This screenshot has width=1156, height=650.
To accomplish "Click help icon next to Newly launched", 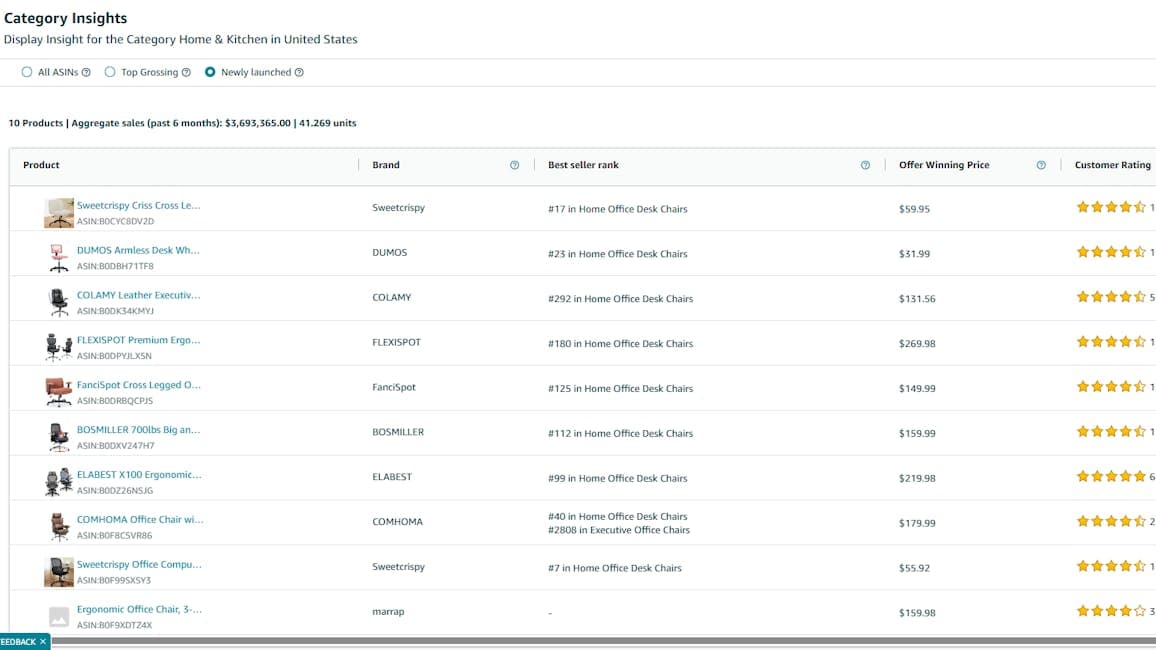I will click(299, 72).
